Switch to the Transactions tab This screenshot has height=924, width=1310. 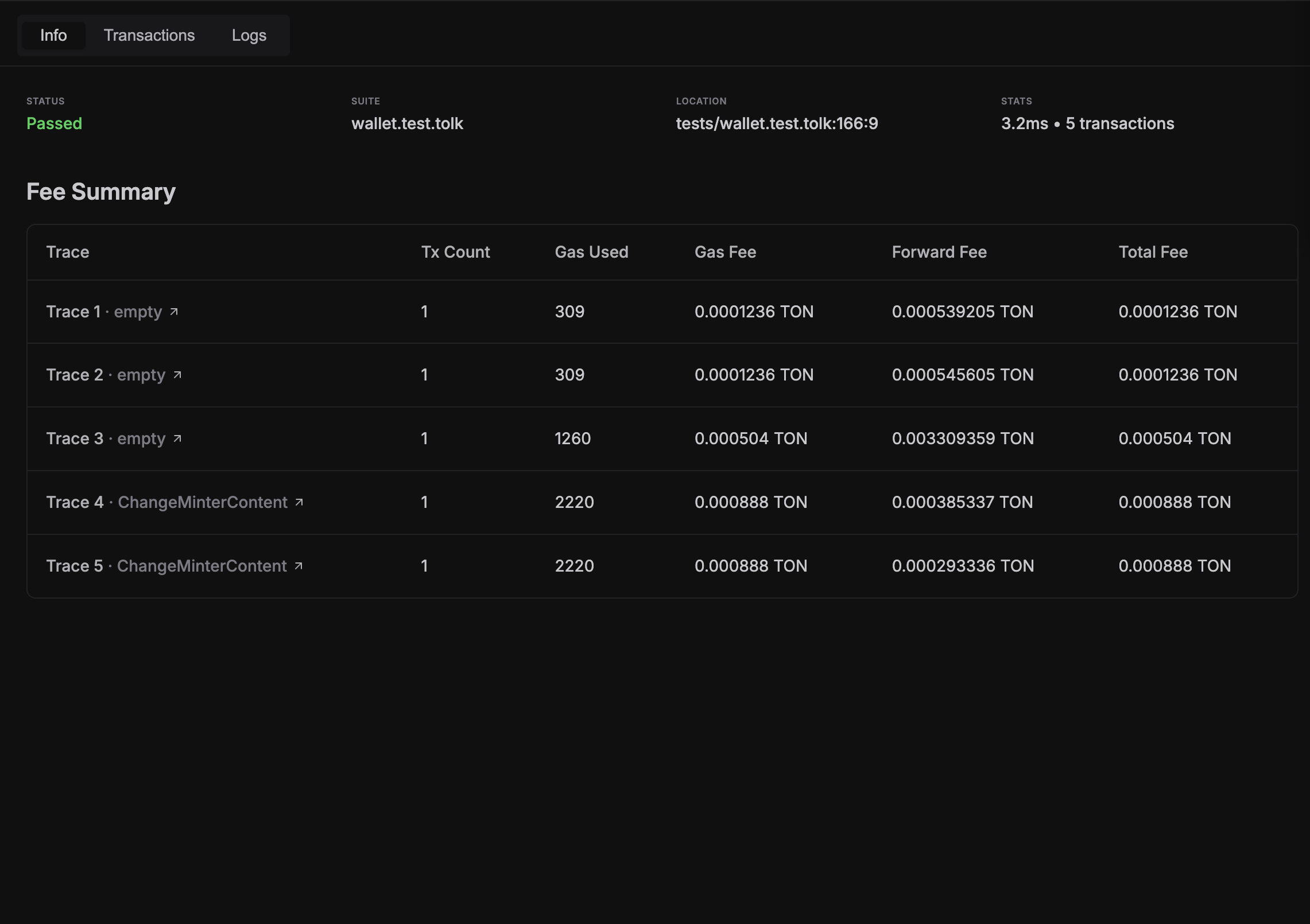coord(149,36)
